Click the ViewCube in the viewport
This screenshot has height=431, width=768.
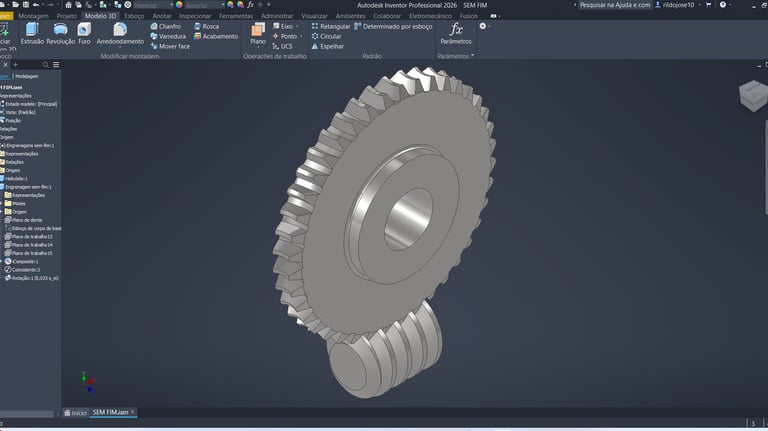[752, 97]
